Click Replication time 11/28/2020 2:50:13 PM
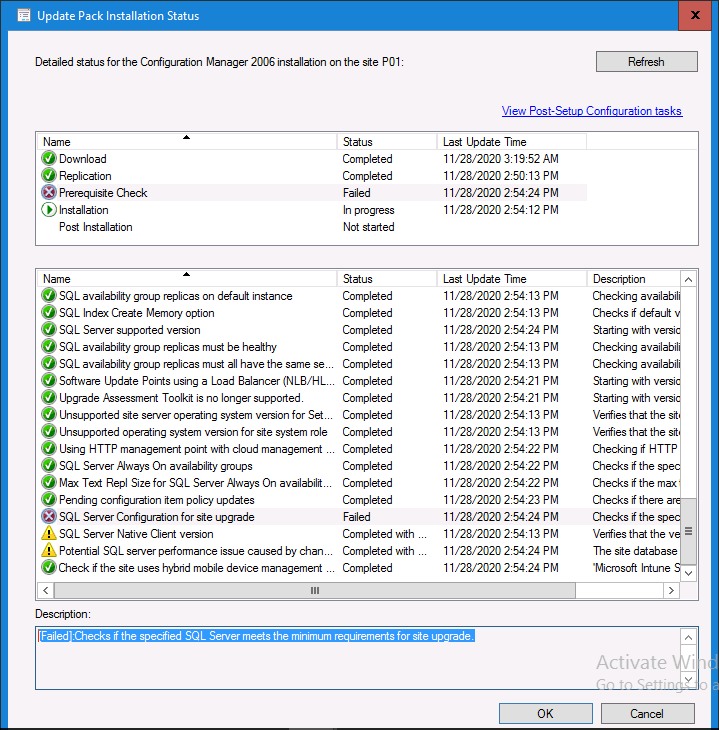719x730 pixels. [x=501, y=176]
